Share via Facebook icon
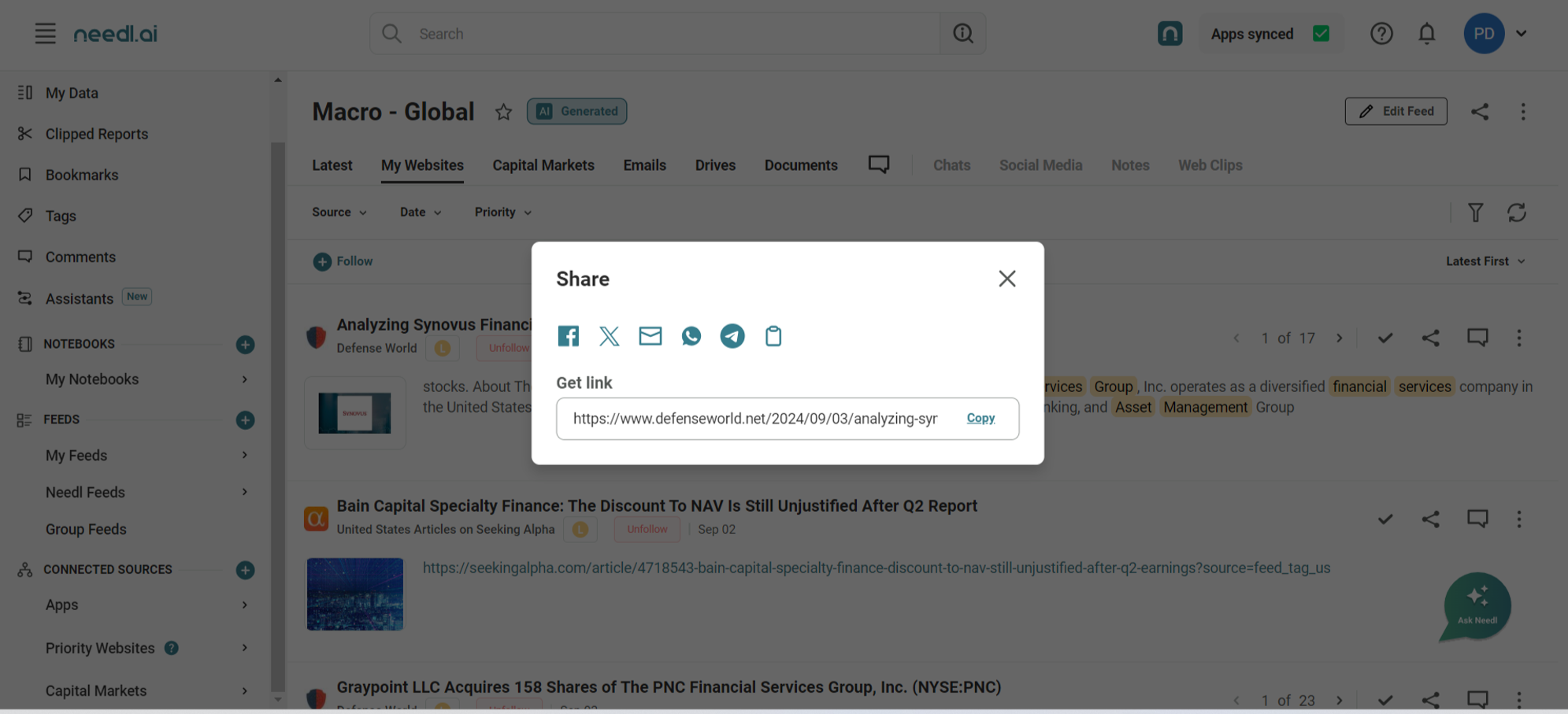 (x=568, y=336)
